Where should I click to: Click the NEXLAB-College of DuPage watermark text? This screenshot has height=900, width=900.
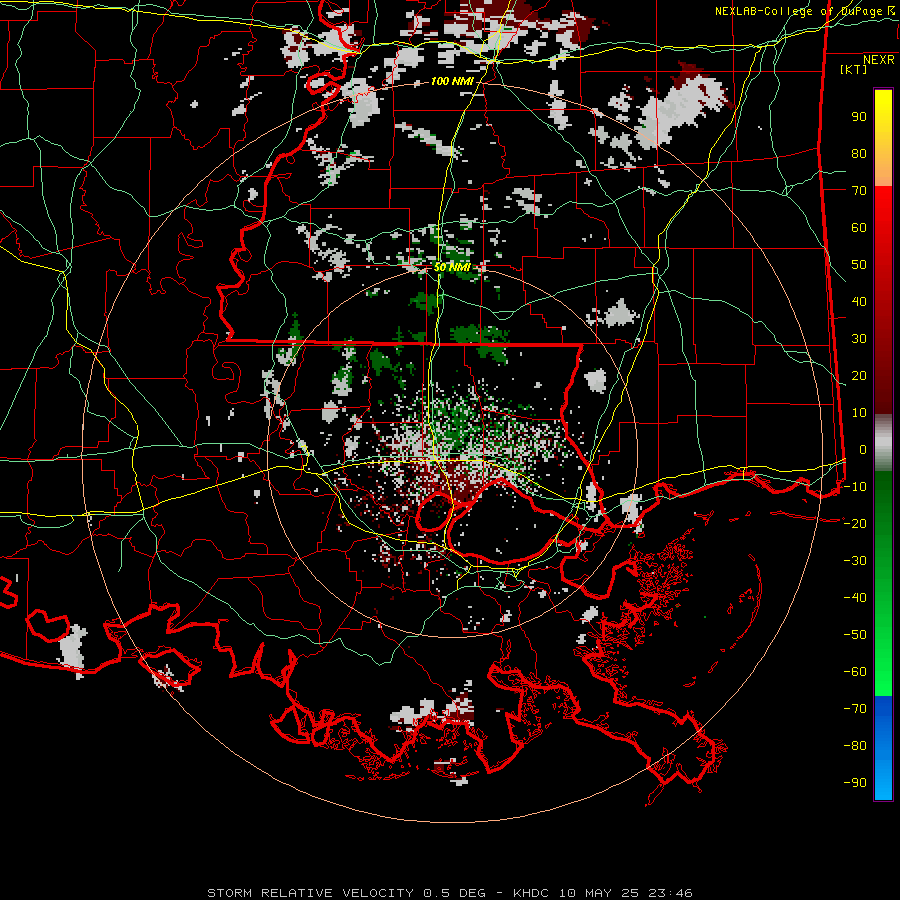click(805, 11)
